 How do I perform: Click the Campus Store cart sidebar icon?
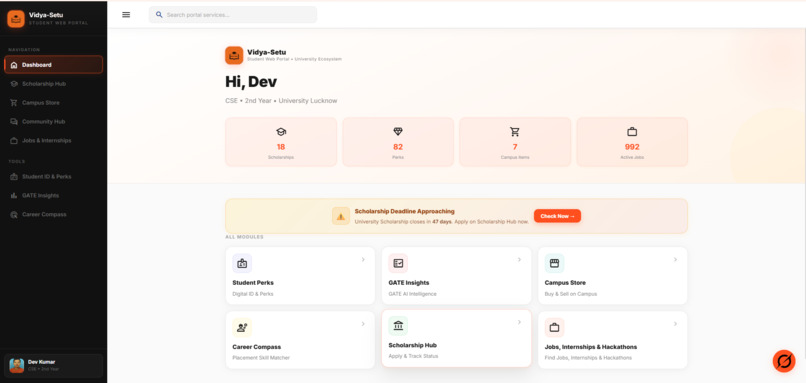pos(14,103)
